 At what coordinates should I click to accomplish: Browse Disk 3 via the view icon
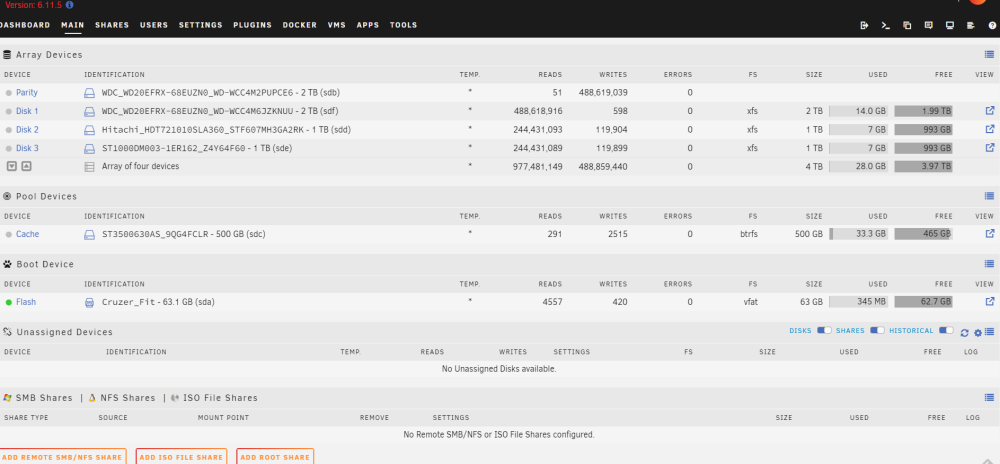990,147
